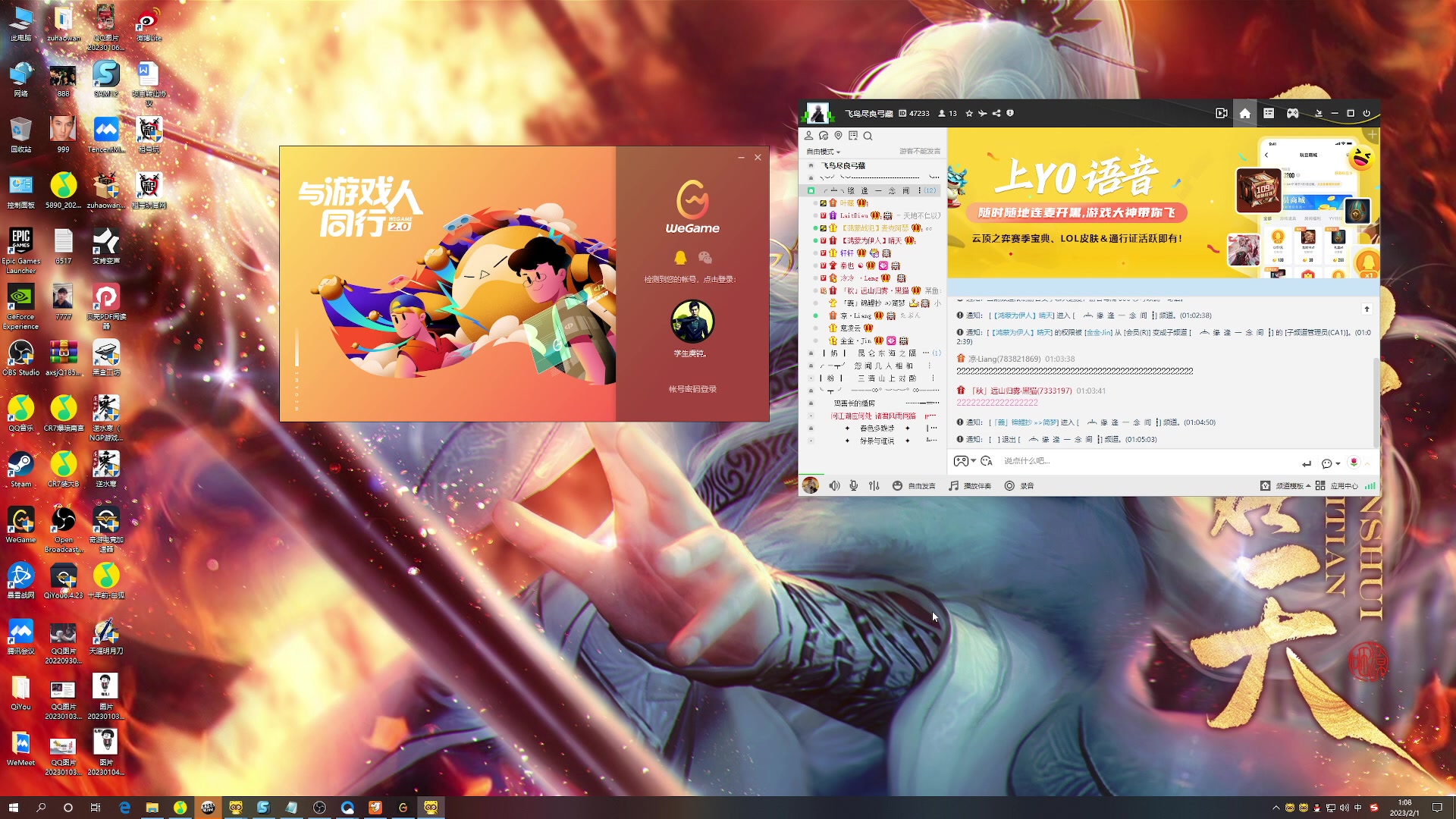Click the share icon in channel header
The height and width of the screenshot is (819, 1456).
996,113
